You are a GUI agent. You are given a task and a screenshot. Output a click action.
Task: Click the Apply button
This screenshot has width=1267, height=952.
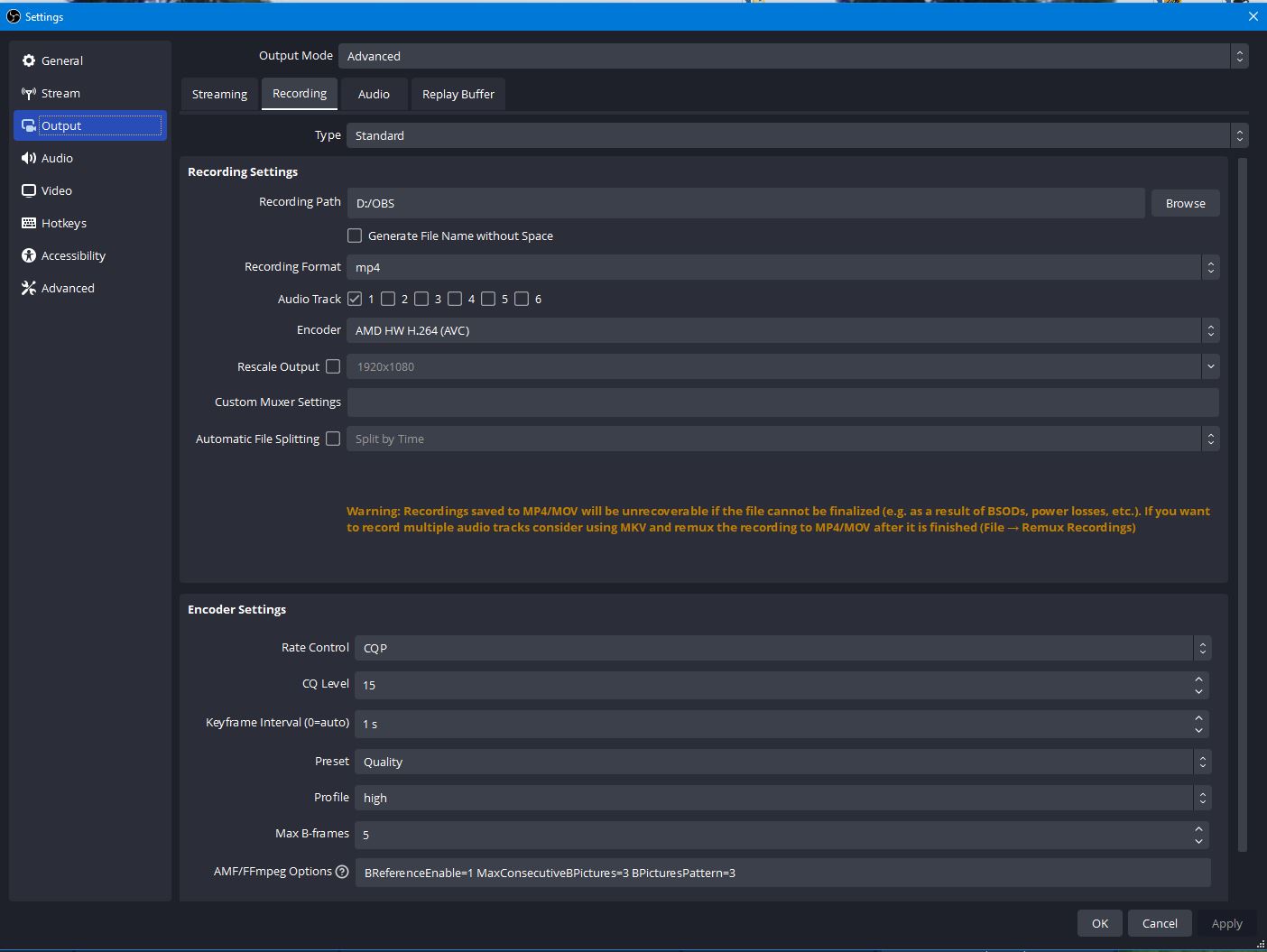coord(1226,923)
